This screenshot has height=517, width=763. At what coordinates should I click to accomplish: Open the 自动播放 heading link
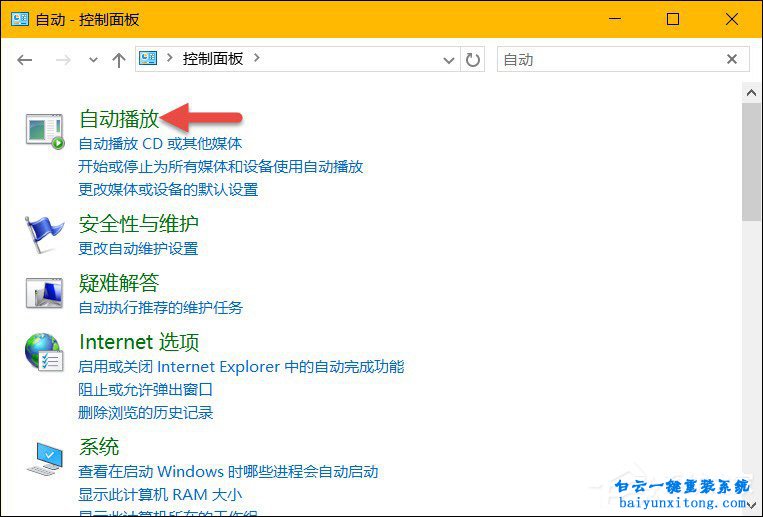tap(120, 119)
